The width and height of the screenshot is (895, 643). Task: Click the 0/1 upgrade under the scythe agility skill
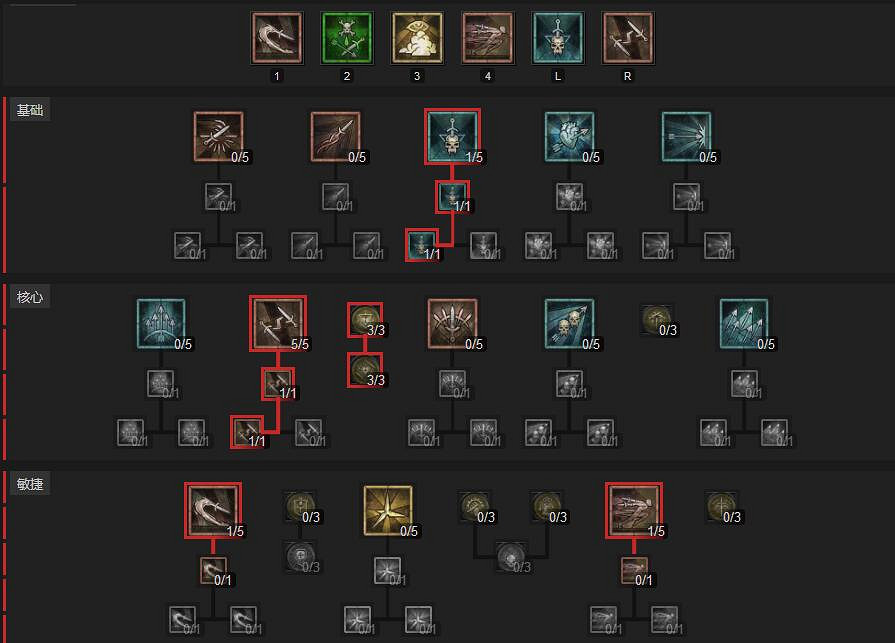[x=213, y=571]
